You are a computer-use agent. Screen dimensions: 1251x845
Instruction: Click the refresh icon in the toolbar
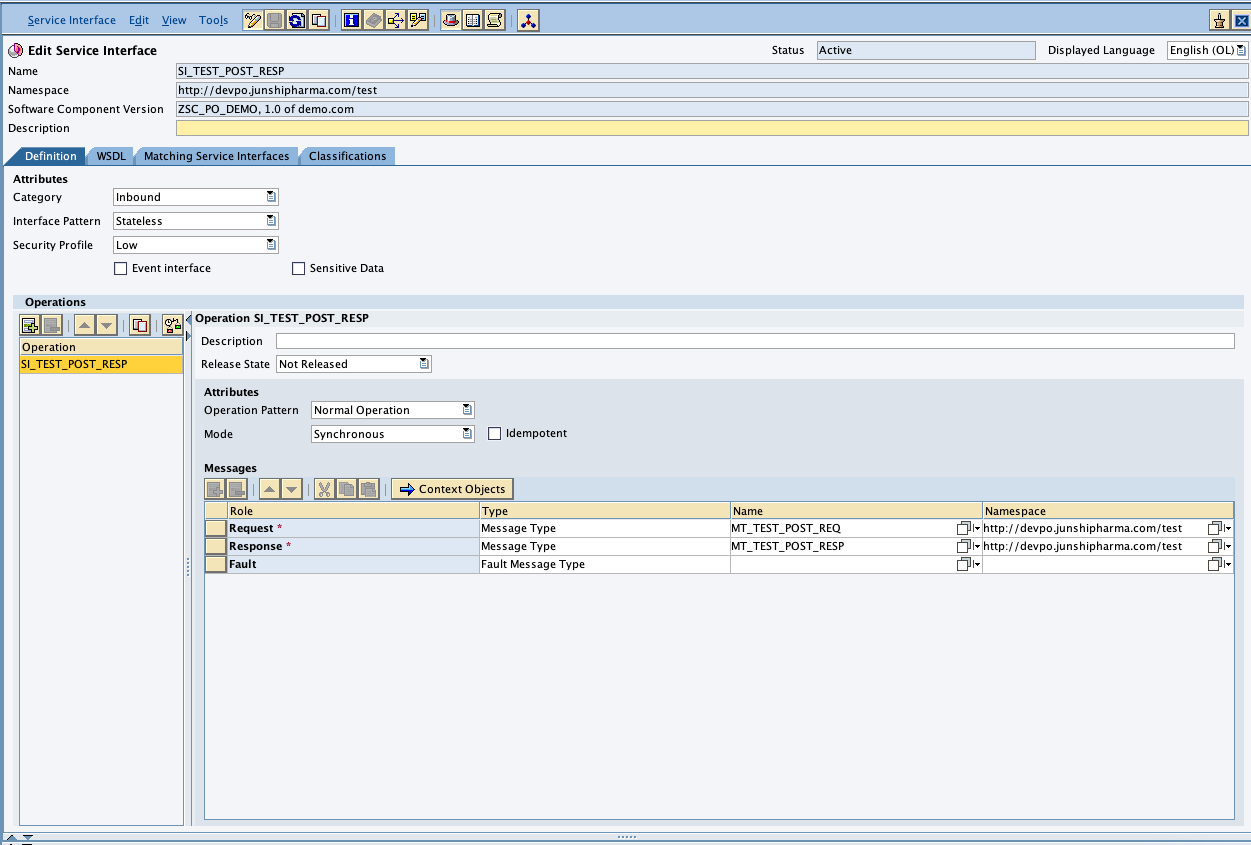(297, 20)
